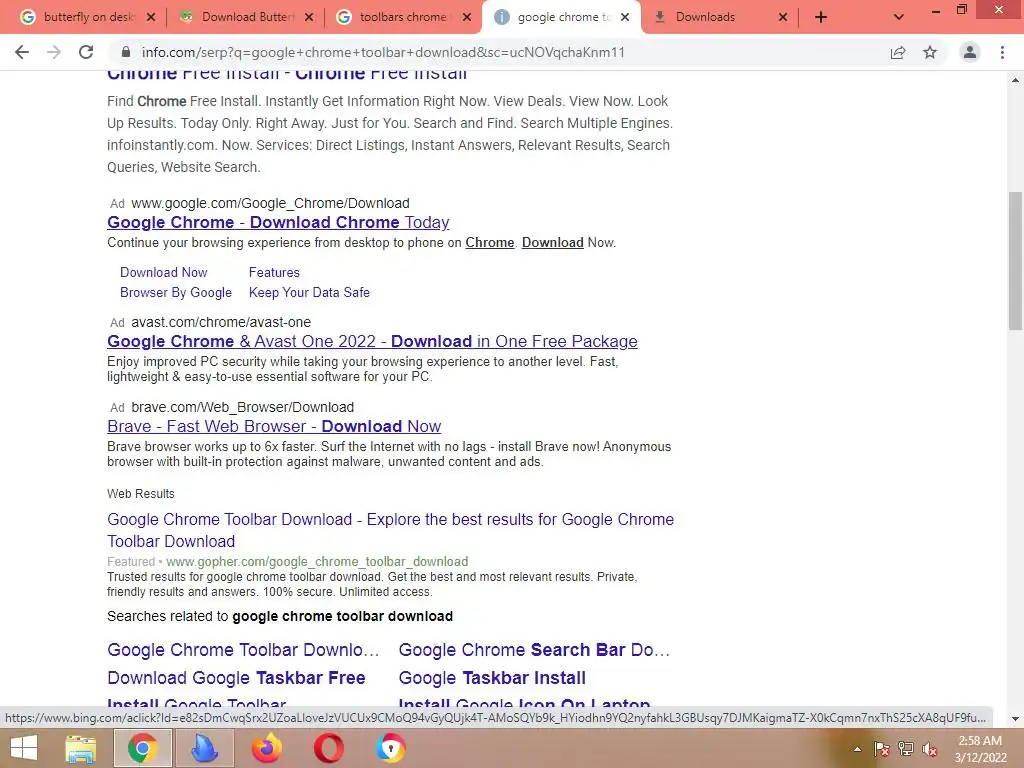Click 'brave.com/Web_Browser/Download' ad URL text
Screen dimensions: 1024x768
242,407
